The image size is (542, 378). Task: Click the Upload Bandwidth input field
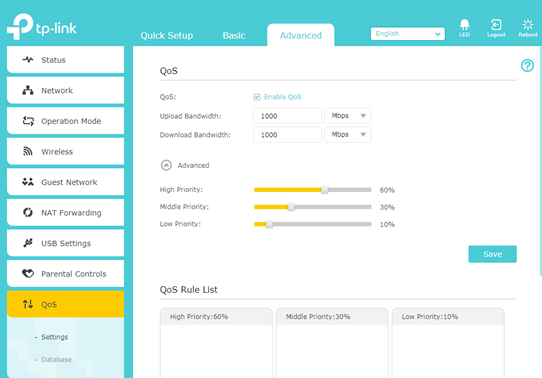click(x=287, y=116)
